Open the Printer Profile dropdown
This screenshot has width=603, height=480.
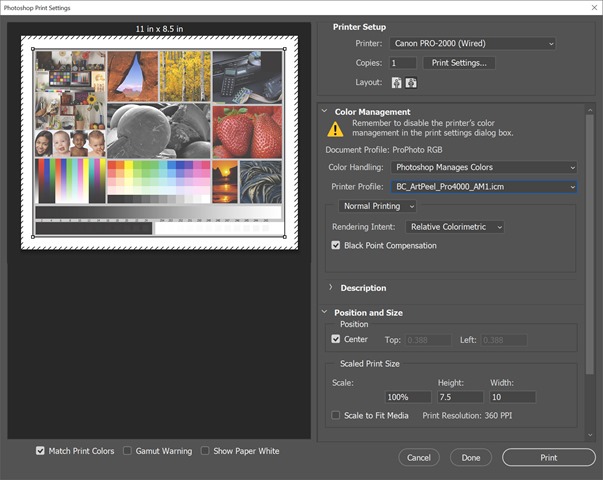pos(483,186)
